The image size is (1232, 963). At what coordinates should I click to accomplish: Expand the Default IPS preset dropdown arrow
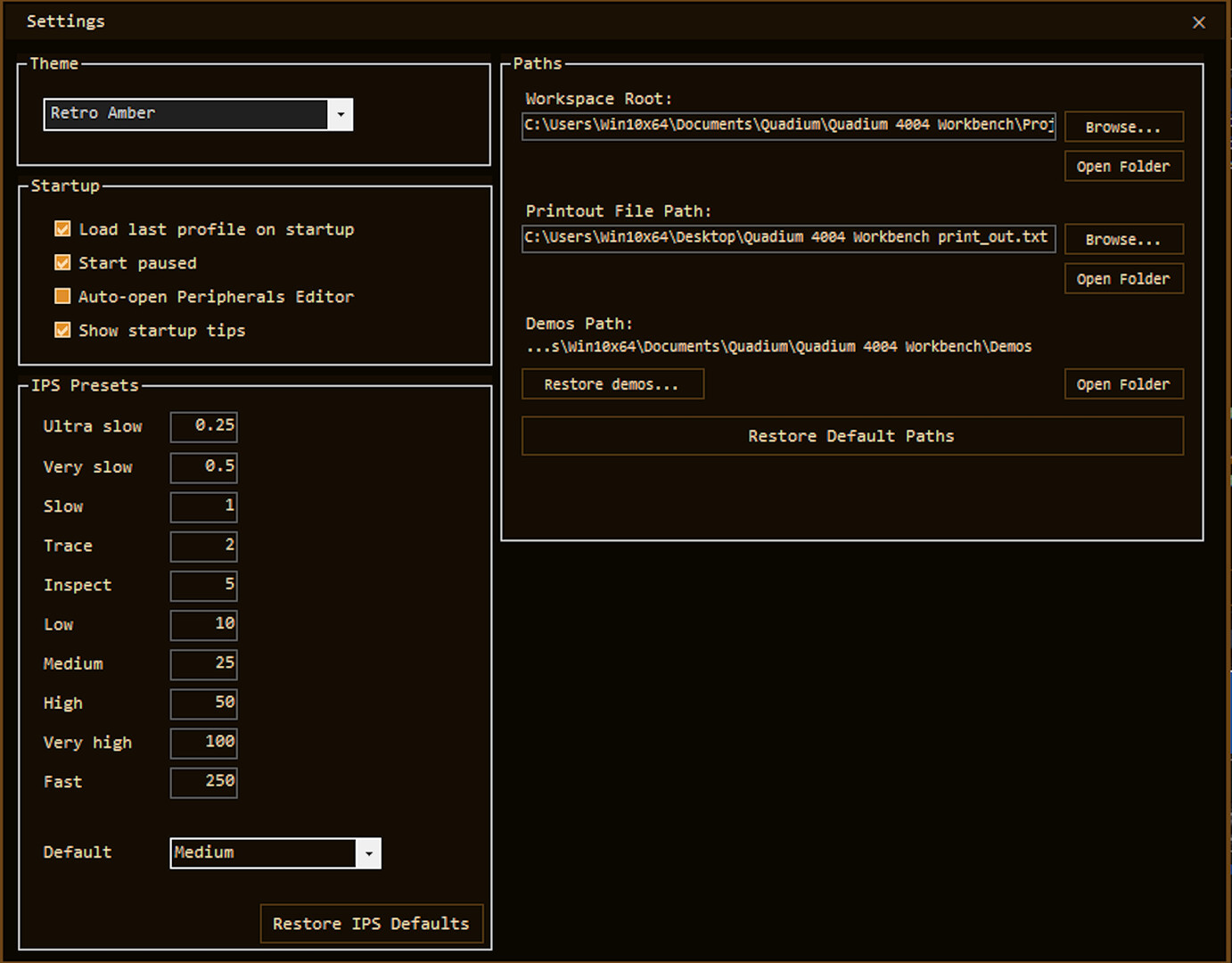pos(368,853)
